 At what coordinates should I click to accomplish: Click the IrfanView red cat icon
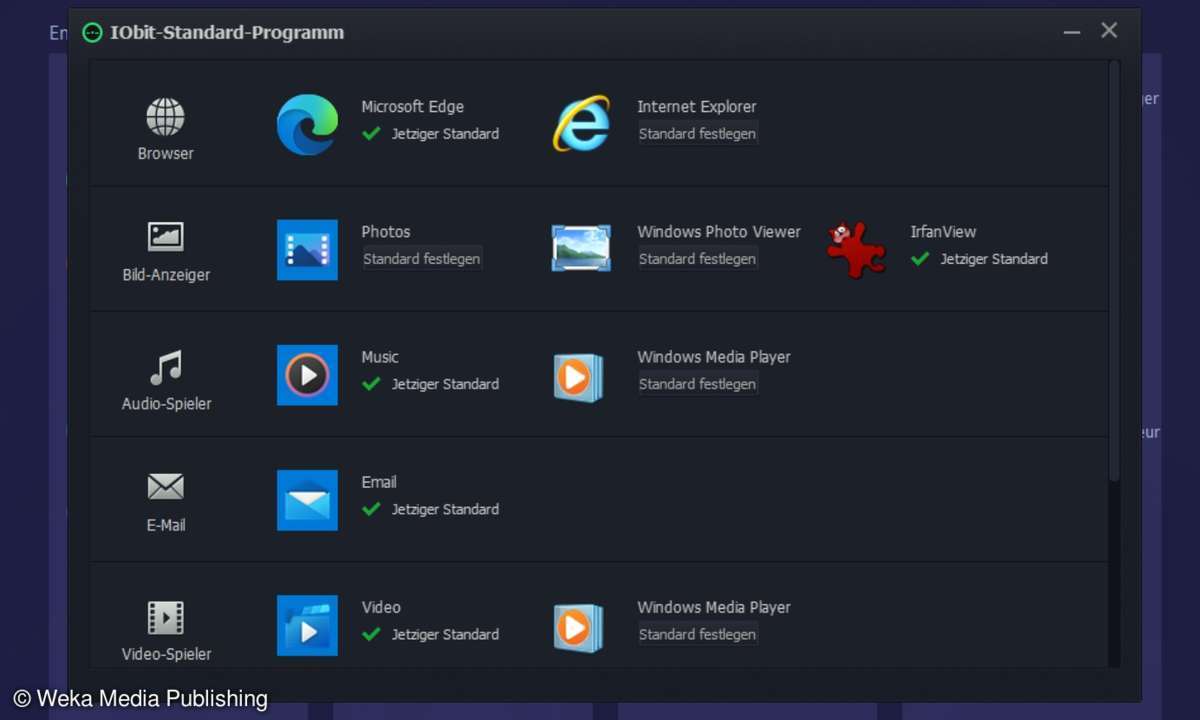coord(857,249)
